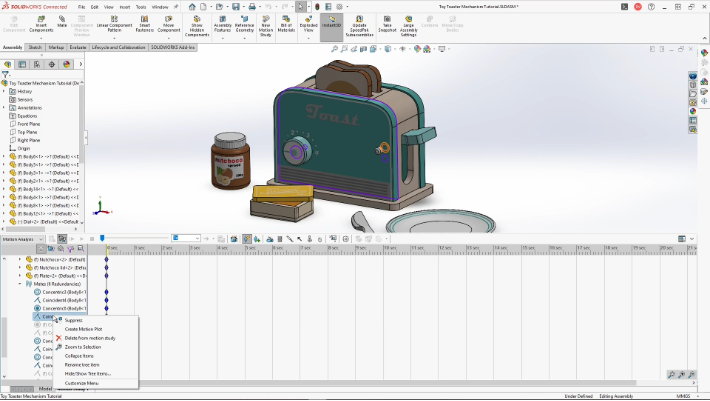Viewport: 710px width, 401px height.
Task: Click the Edit Appearance color ball in view toolbar
Action: [x=417, y=49]
